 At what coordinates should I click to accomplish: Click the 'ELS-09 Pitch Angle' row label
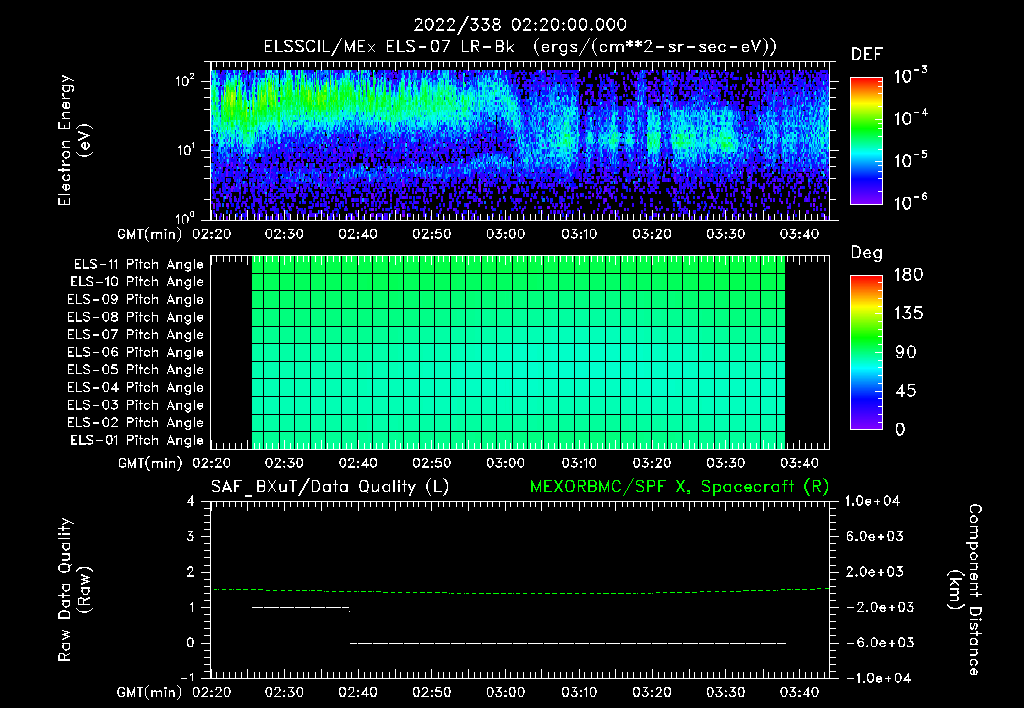click(136, 300)
